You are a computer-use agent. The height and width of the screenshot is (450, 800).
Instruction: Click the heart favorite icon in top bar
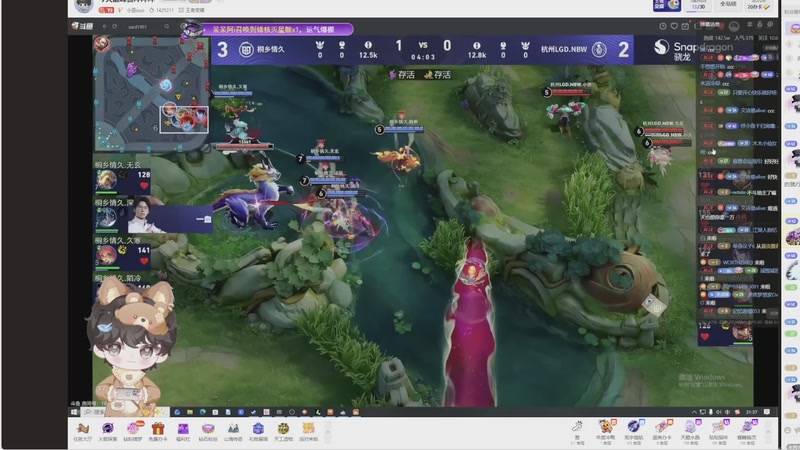pyautogui.click(x=674, y=26)
